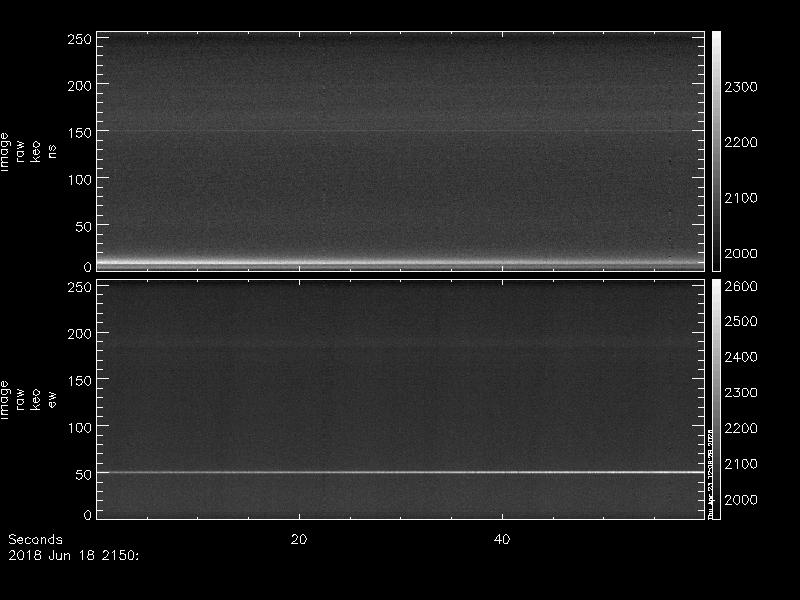Screen dimensions: 800x600
Task: Click the 150 label on ns plot
Action: (79, 133)
